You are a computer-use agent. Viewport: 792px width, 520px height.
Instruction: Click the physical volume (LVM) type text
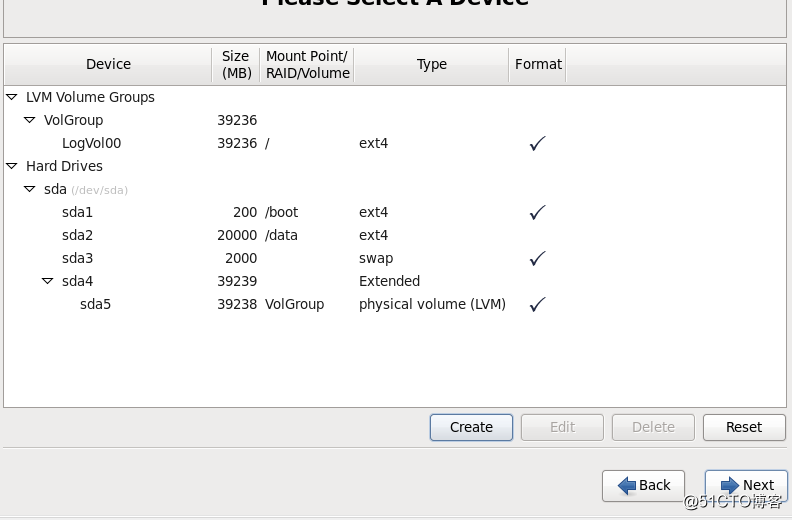[x=432, y=304]
